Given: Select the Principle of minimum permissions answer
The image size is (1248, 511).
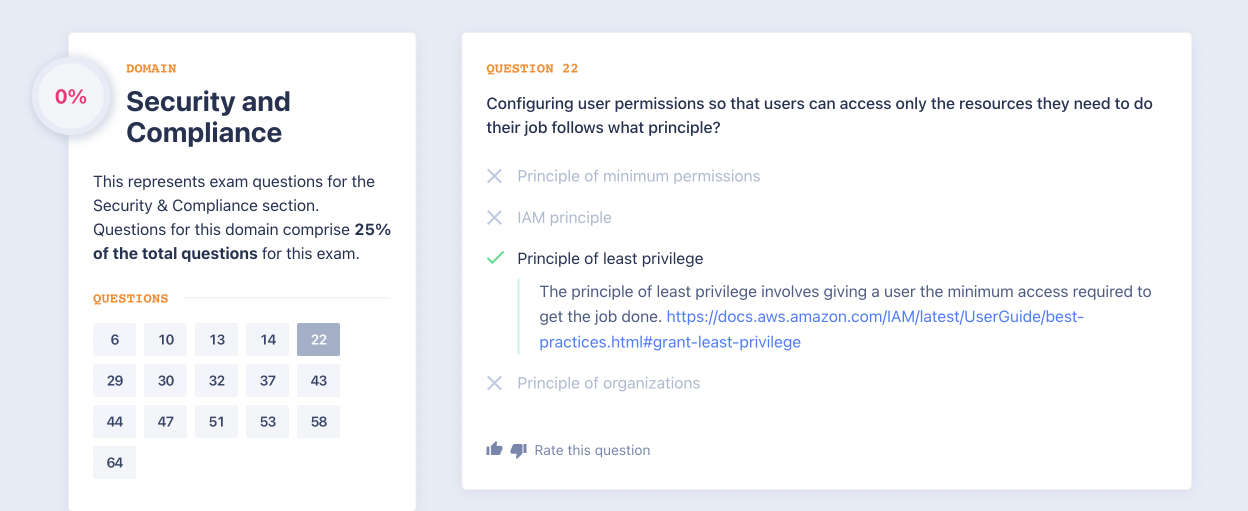Looking at the screenshot, I should [638, 176].
